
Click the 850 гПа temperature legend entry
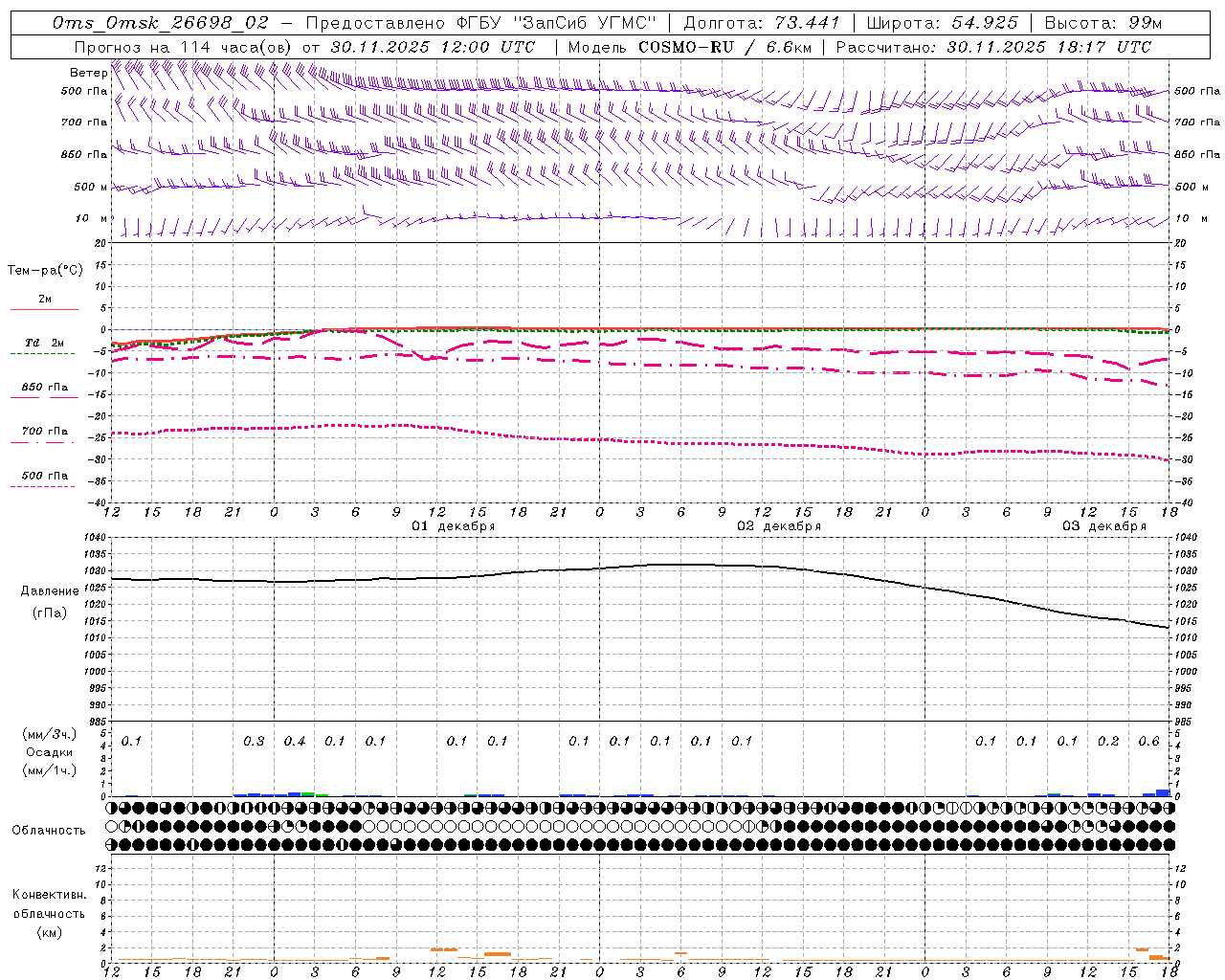[44, 388]
